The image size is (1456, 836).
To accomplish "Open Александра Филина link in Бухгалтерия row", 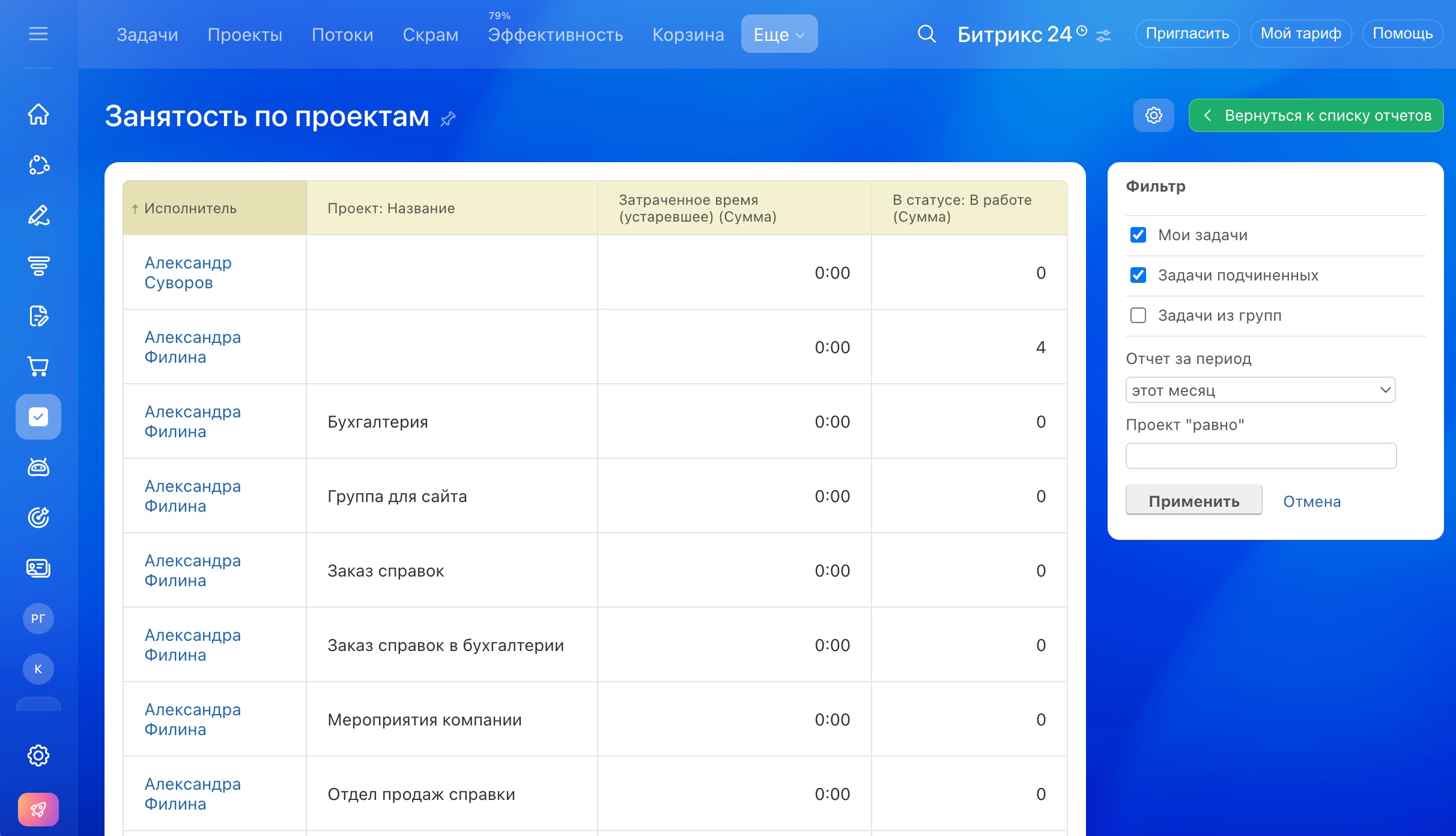I will tap(192, 422).
